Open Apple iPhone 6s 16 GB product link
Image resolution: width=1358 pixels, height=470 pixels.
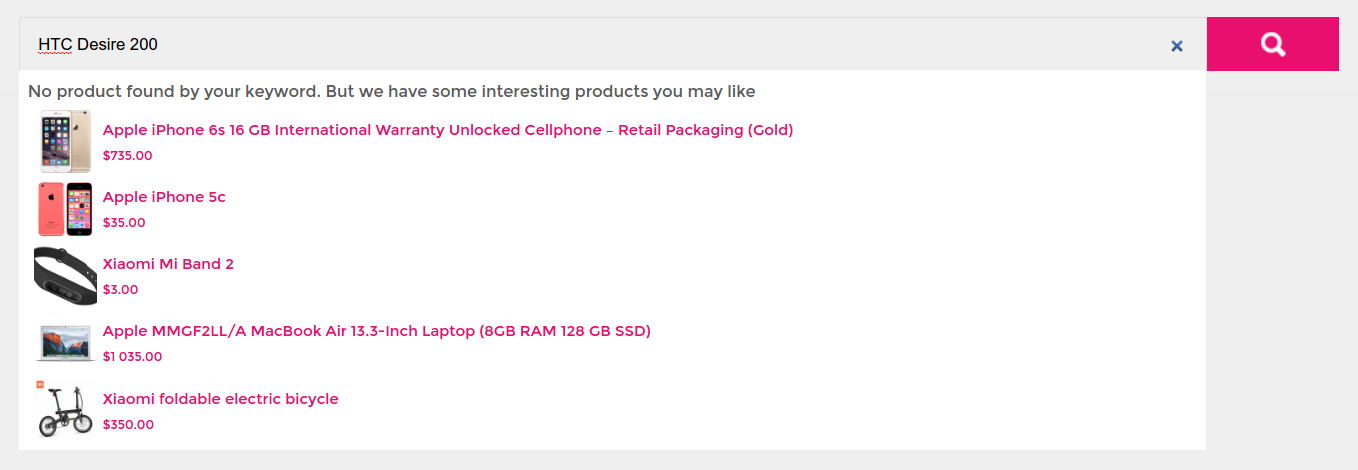[x=448, y=130]
